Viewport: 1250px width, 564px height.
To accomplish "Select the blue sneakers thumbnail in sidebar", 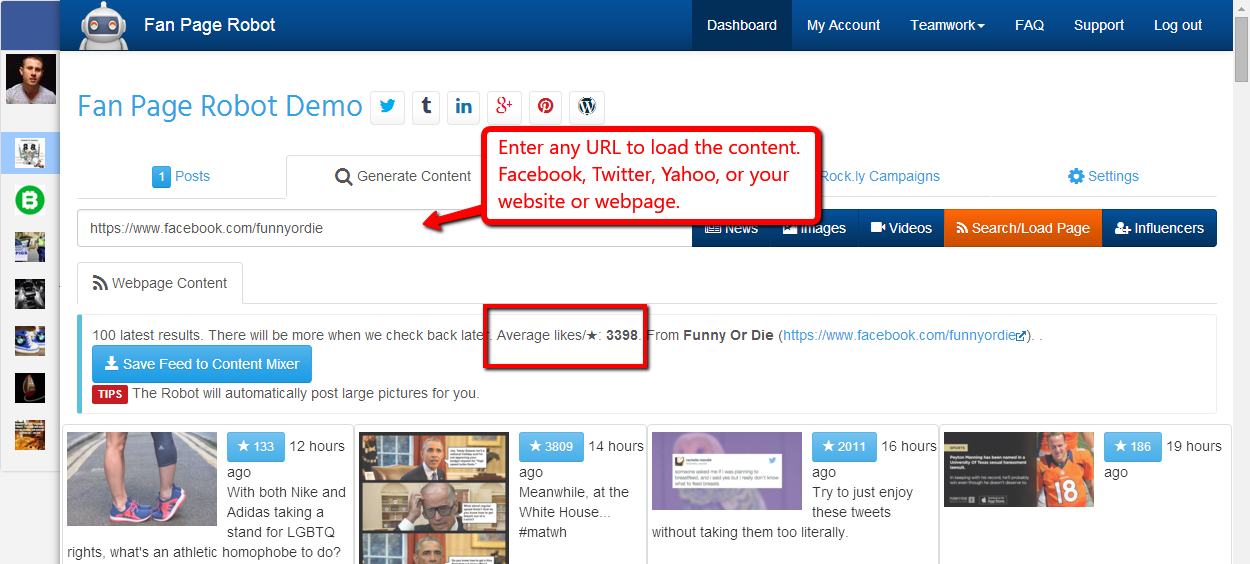I will coord(30,341).
